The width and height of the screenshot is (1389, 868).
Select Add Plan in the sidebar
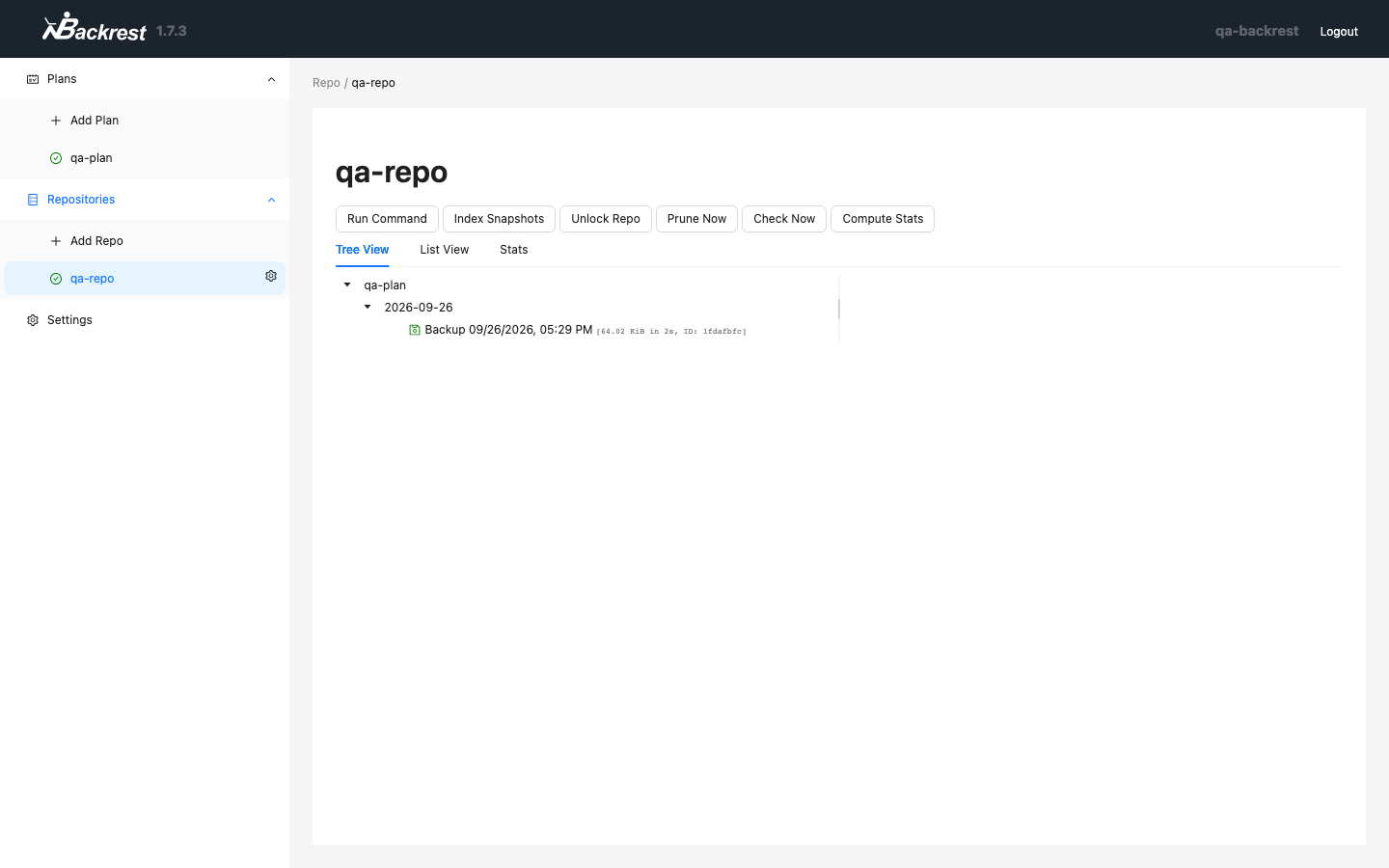click(145, 121)
